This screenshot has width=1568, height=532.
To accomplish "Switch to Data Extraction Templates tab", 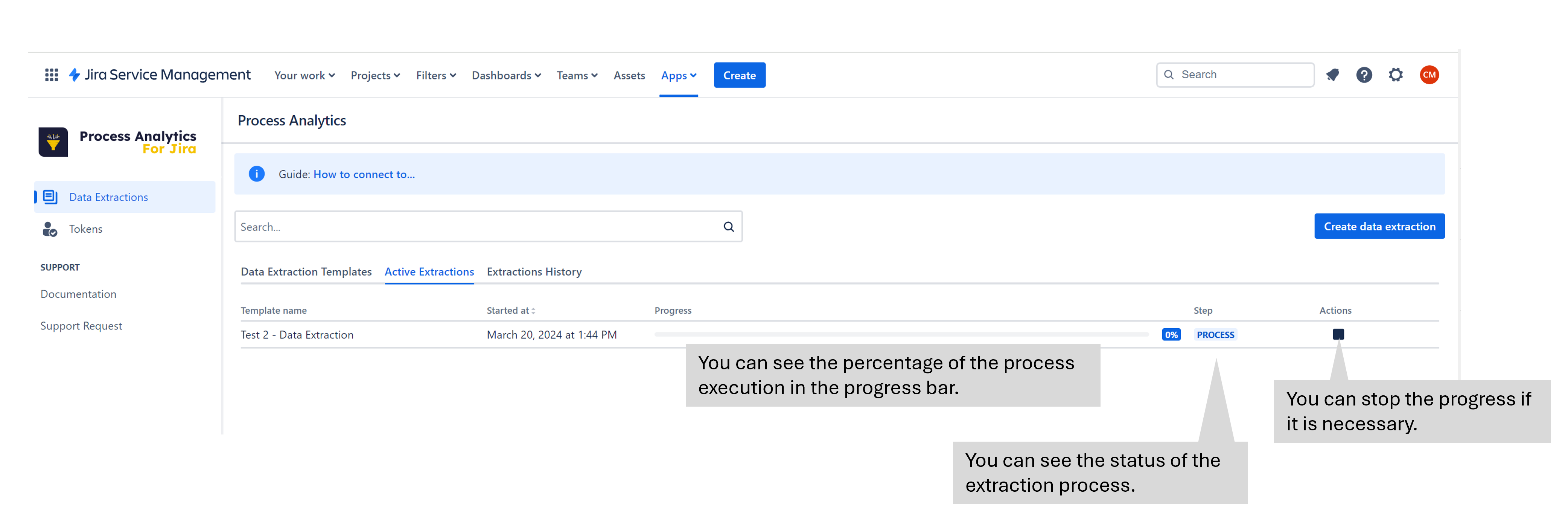I will [306, 271].
